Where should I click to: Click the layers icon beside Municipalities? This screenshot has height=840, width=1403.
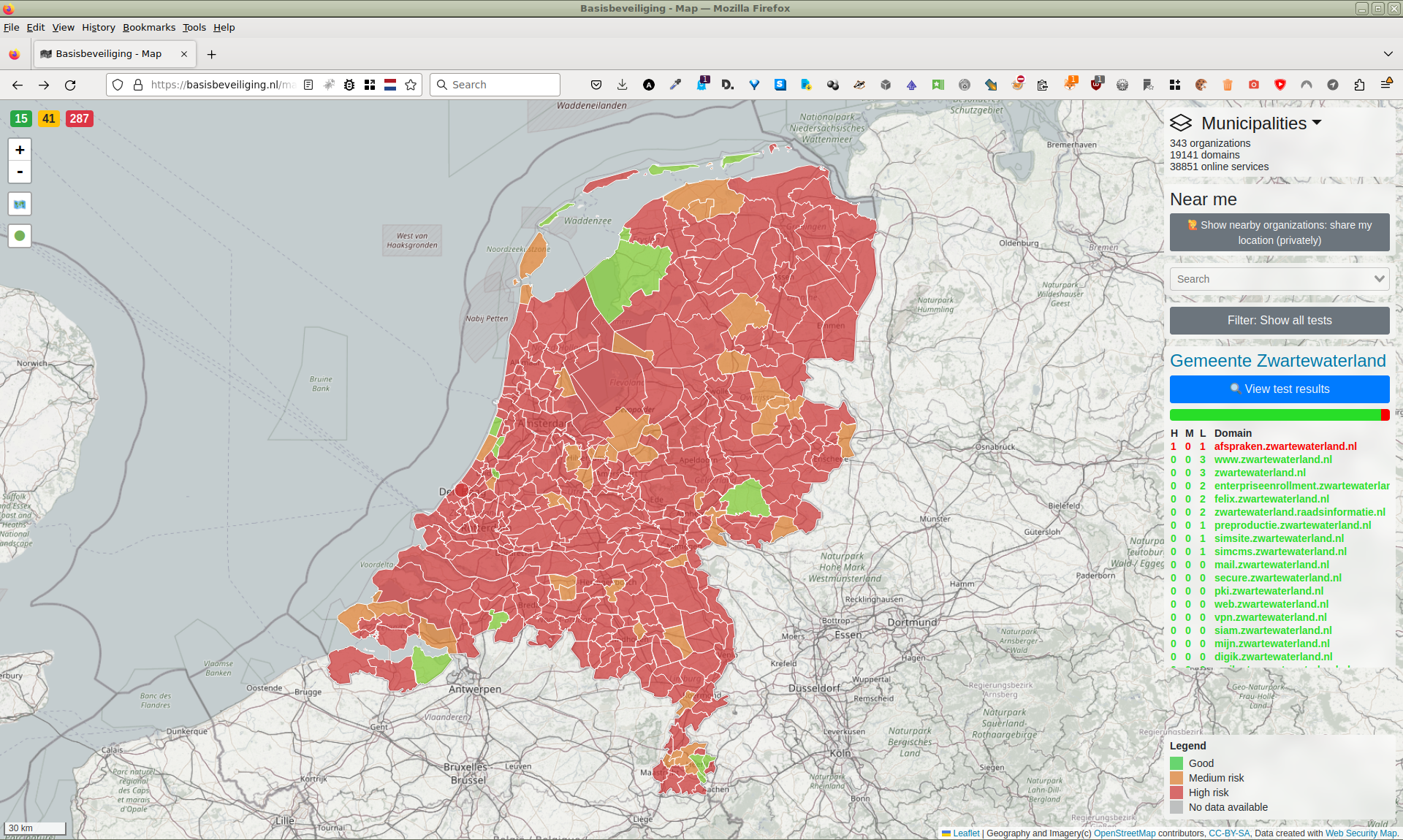pyautogui.click(x=1181, y=123)
